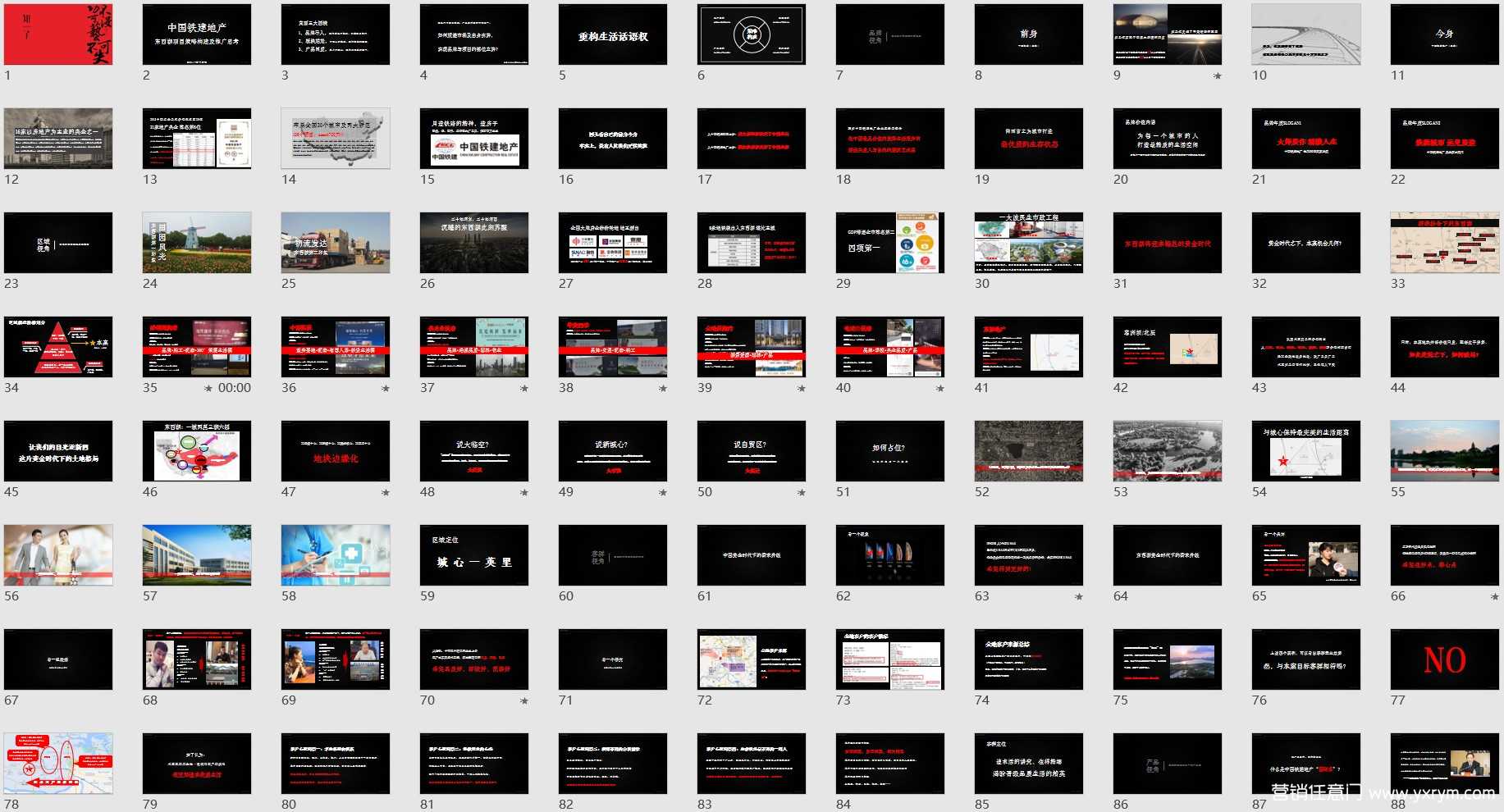Select slide 13 with the ranking table

point(197,139)
